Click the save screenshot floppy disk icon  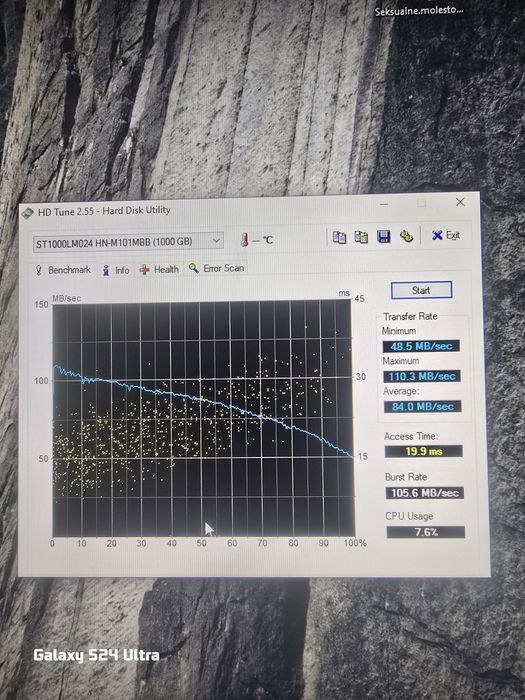[384, 236]
